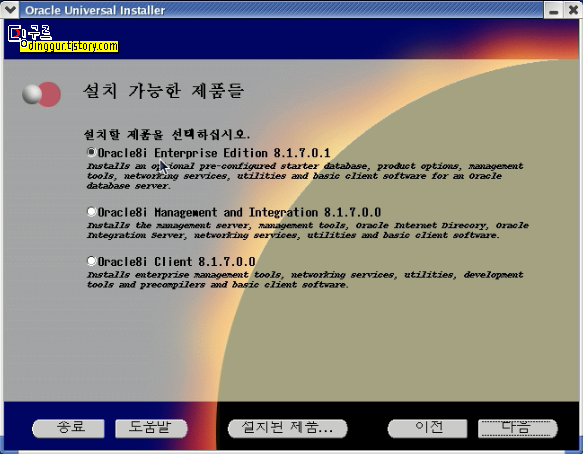The width and height of the screenshot is (583, 454).
Task: Click the '설치할 제품을 선택하십시오.' instruction text
Action: (167, 134)
